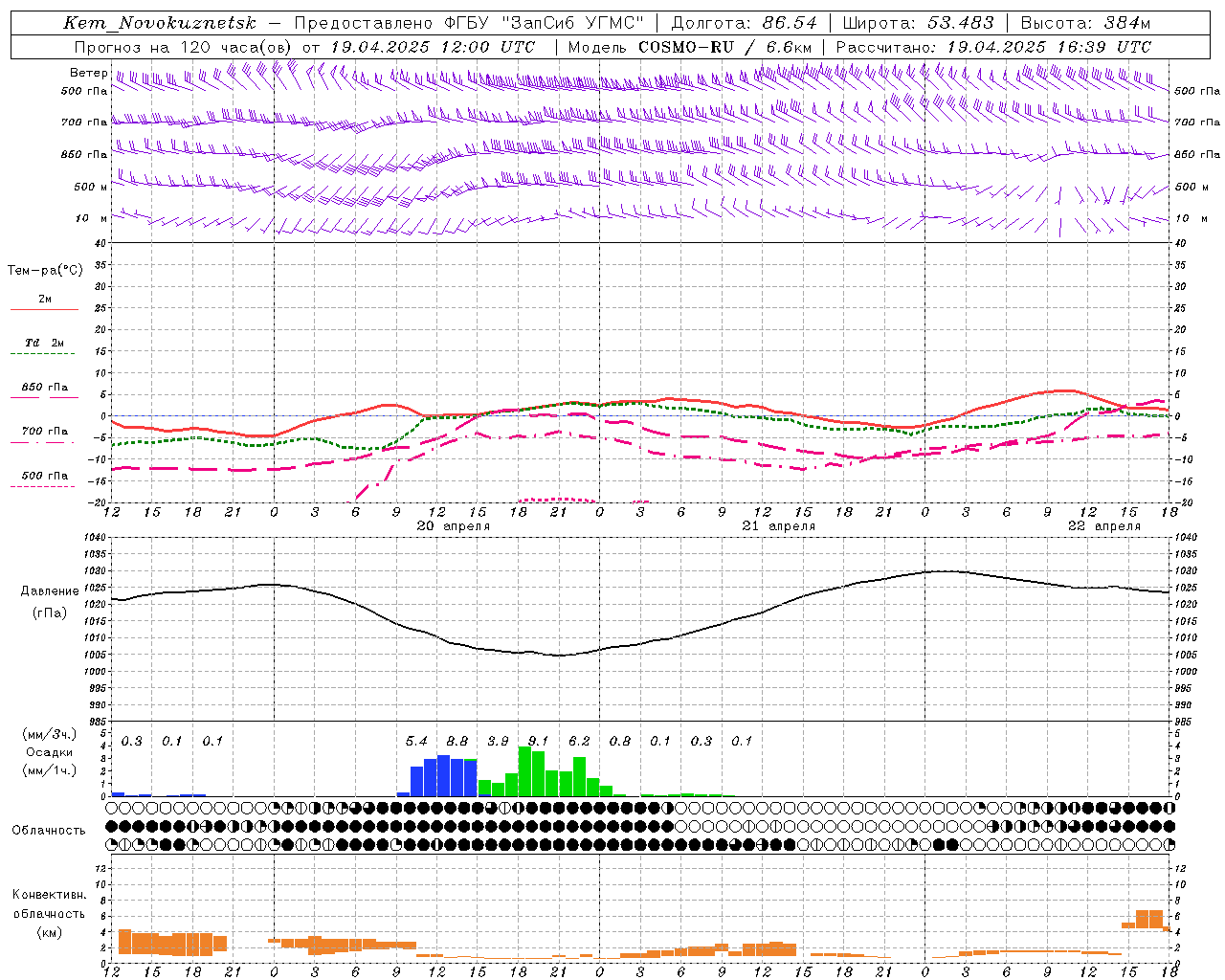Click the 3-hour precipitation total 5.4

(416, 741)
